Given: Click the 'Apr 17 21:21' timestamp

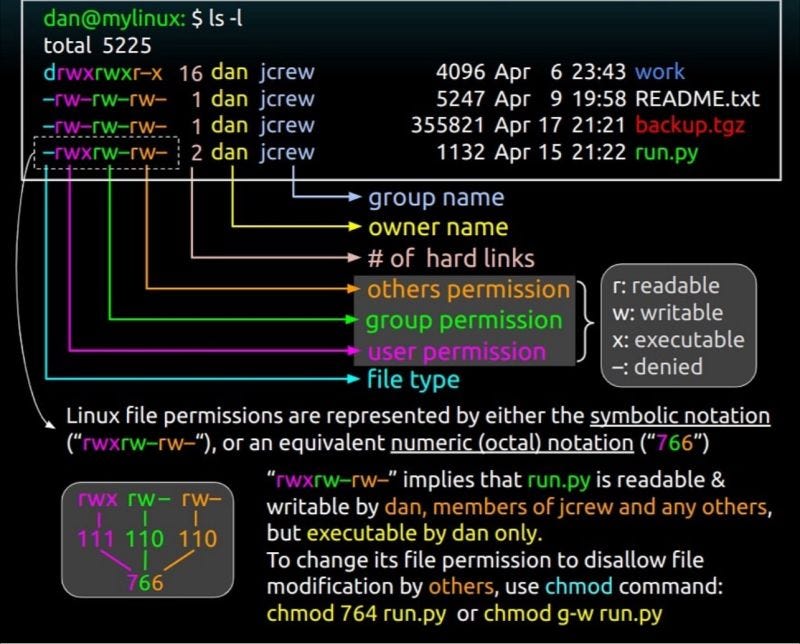Looking at the screenshot, I should [560, 126].
